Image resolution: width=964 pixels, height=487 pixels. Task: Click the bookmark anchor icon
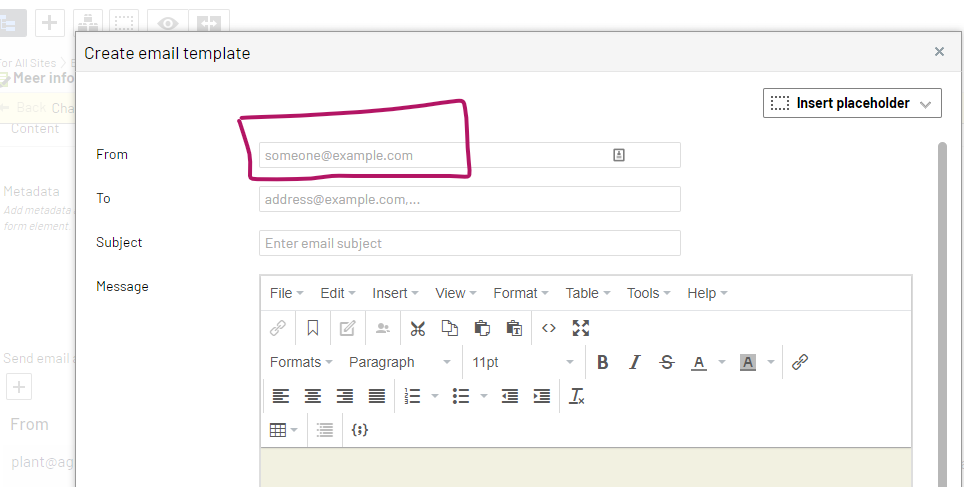tap(313, 328)
